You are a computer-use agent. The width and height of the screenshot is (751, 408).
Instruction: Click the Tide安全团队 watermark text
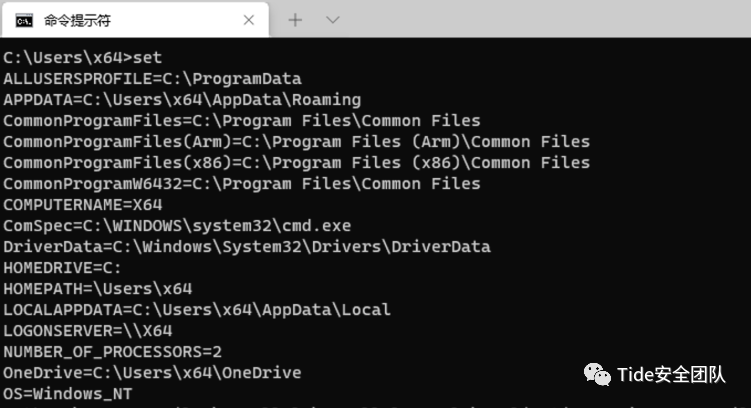671,374
